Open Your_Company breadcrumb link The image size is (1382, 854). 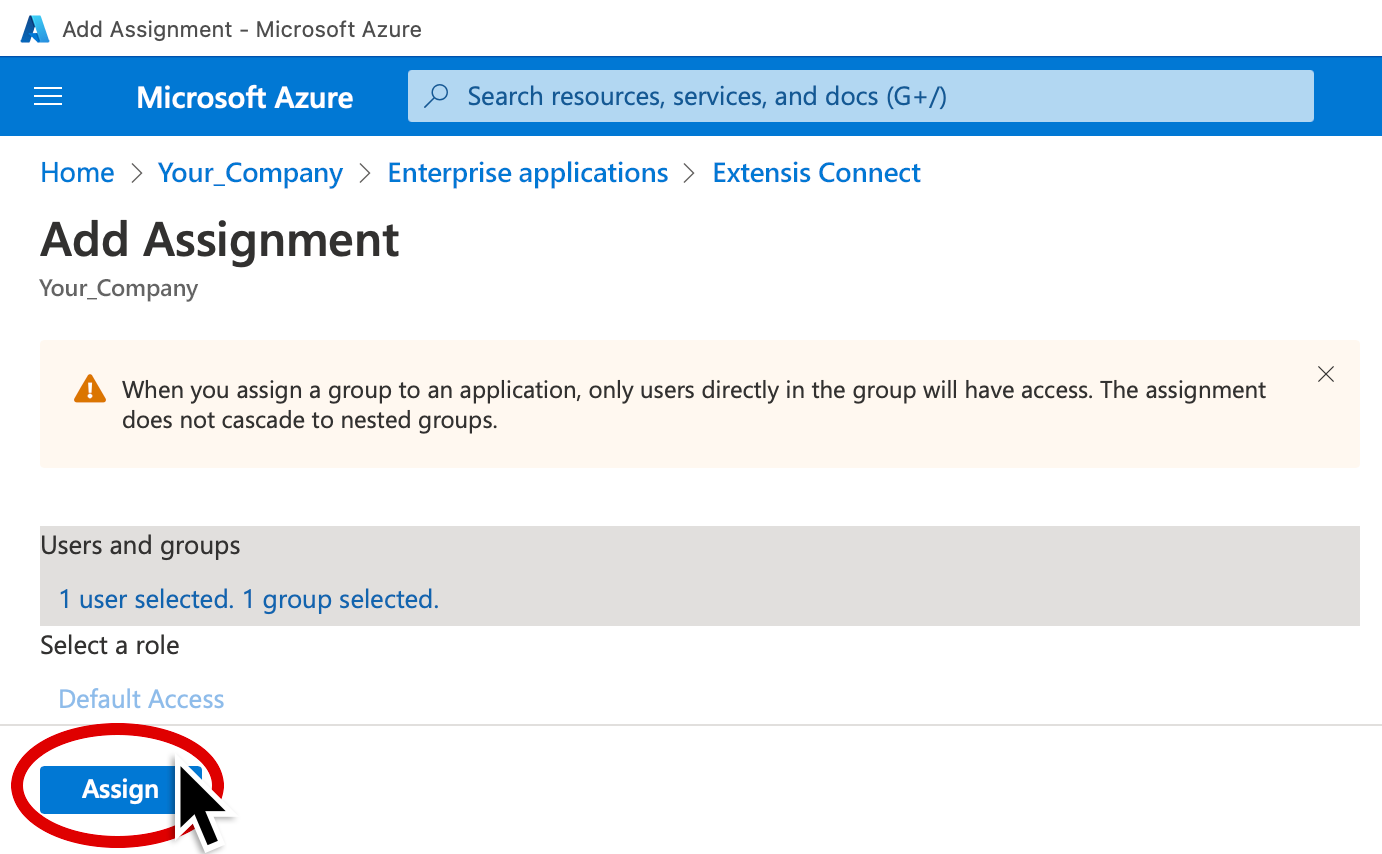(x=250, y=173)
